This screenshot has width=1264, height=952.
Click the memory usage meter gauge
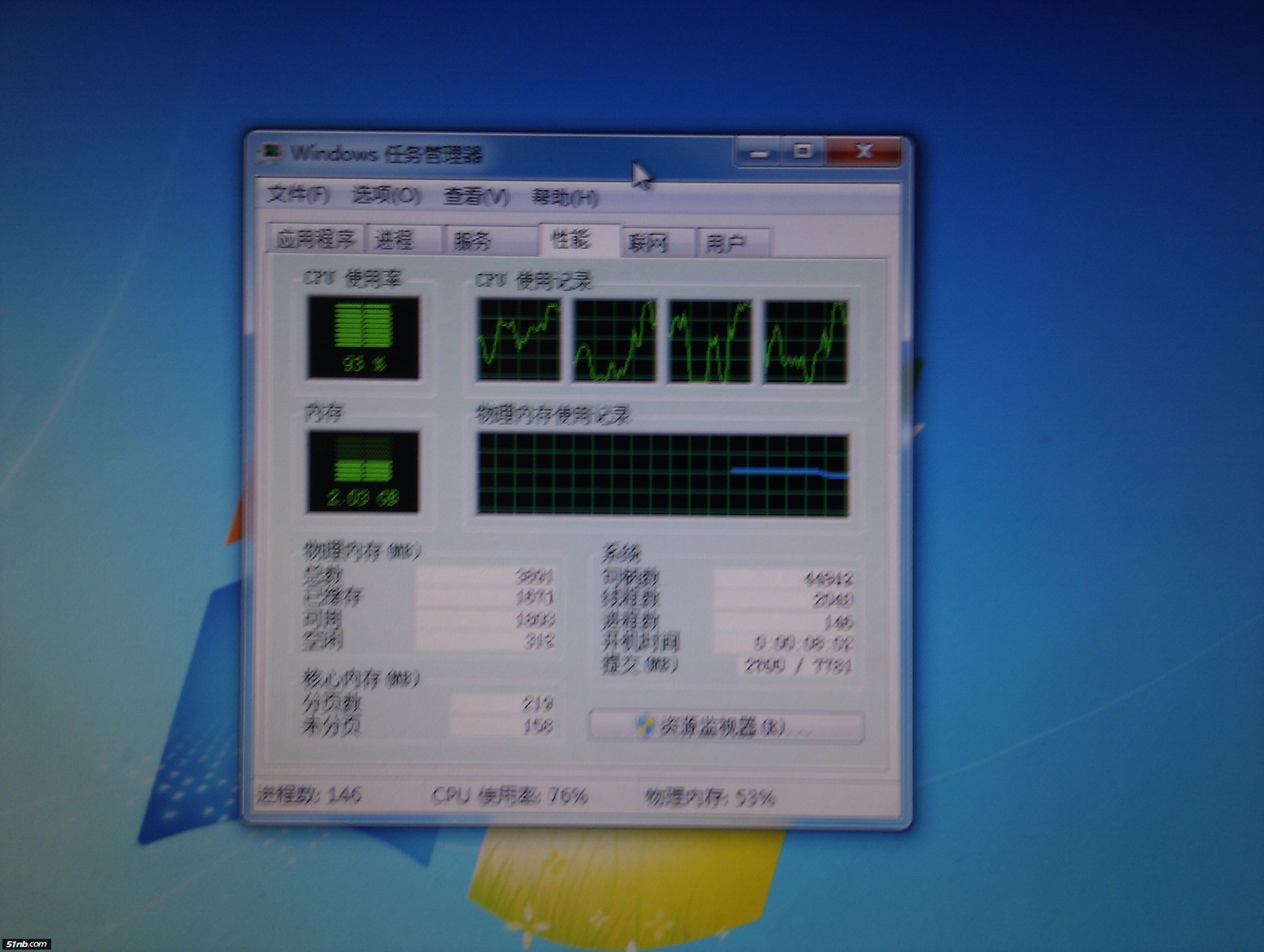[x=363, y=472]
